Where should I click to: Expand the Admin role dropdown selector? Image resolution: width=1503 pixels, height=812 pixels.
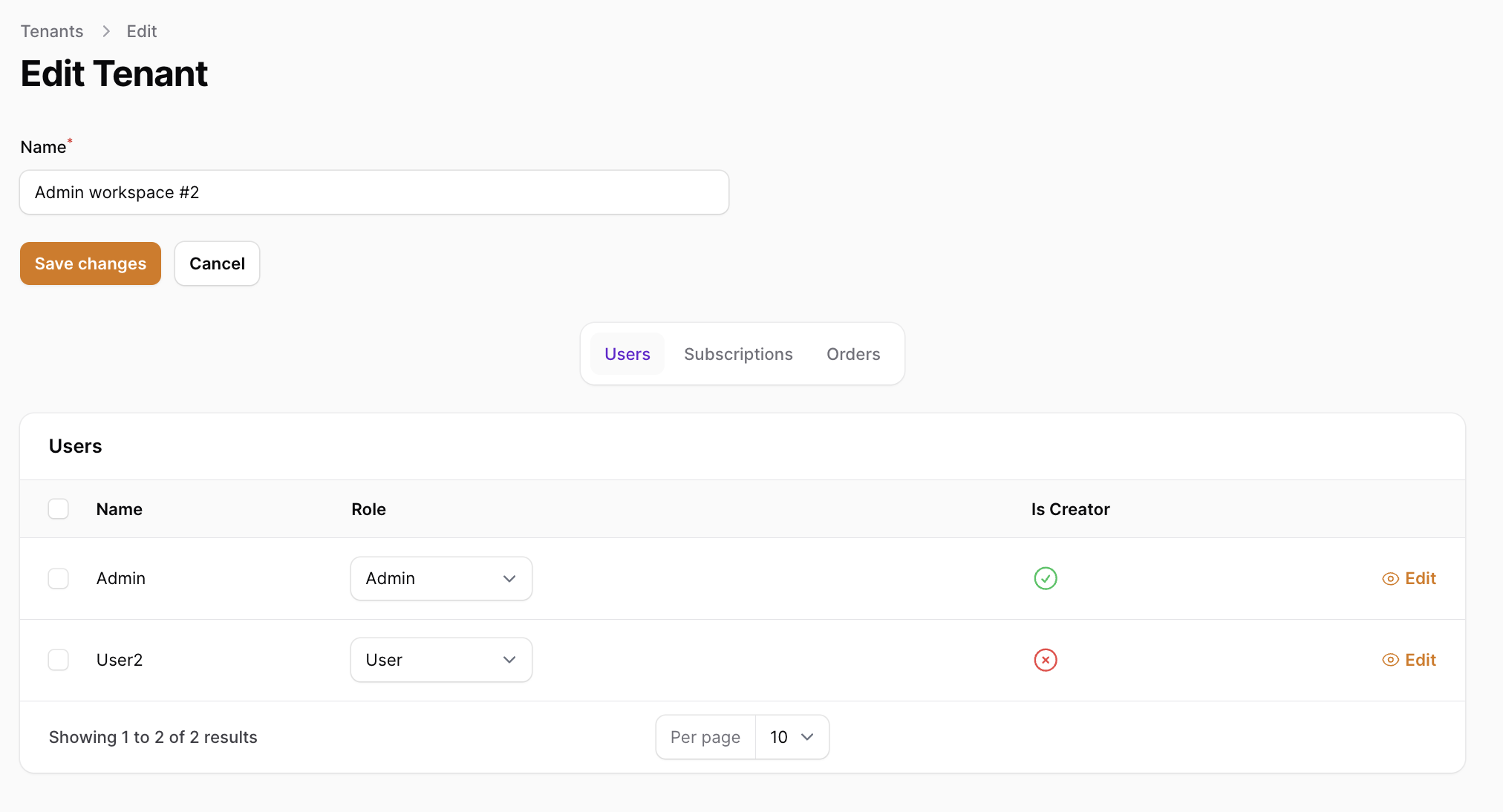tap(441, 578)
